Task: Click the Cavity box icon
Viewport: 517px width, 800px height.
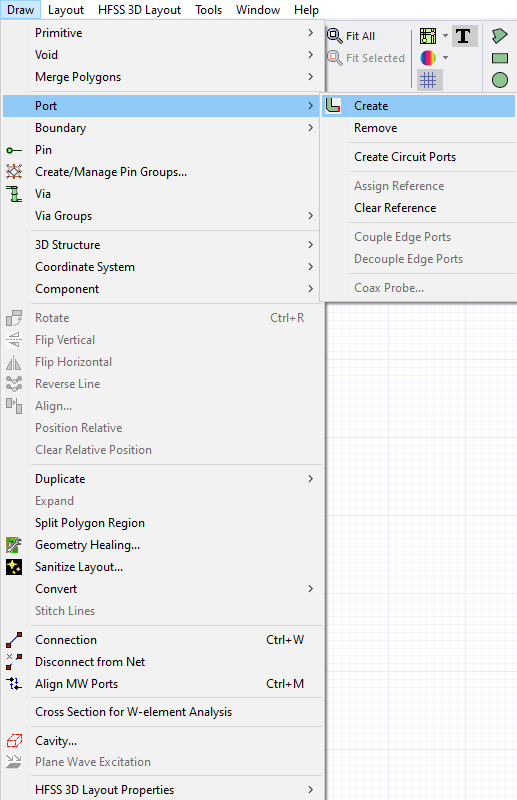Action: tap(14, 740)
